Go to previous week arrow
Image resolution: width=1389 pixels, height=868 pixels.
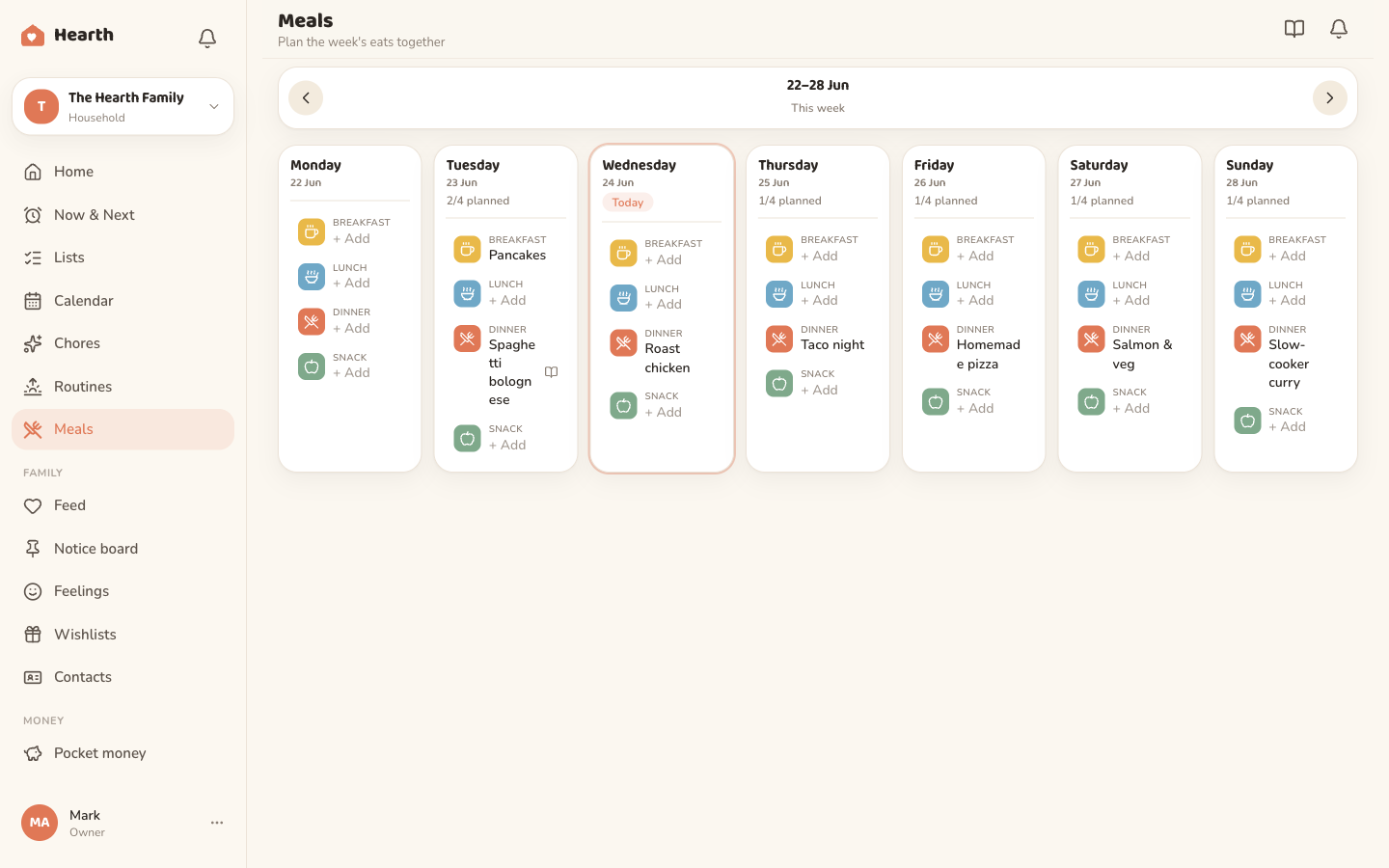coord(306,97)
